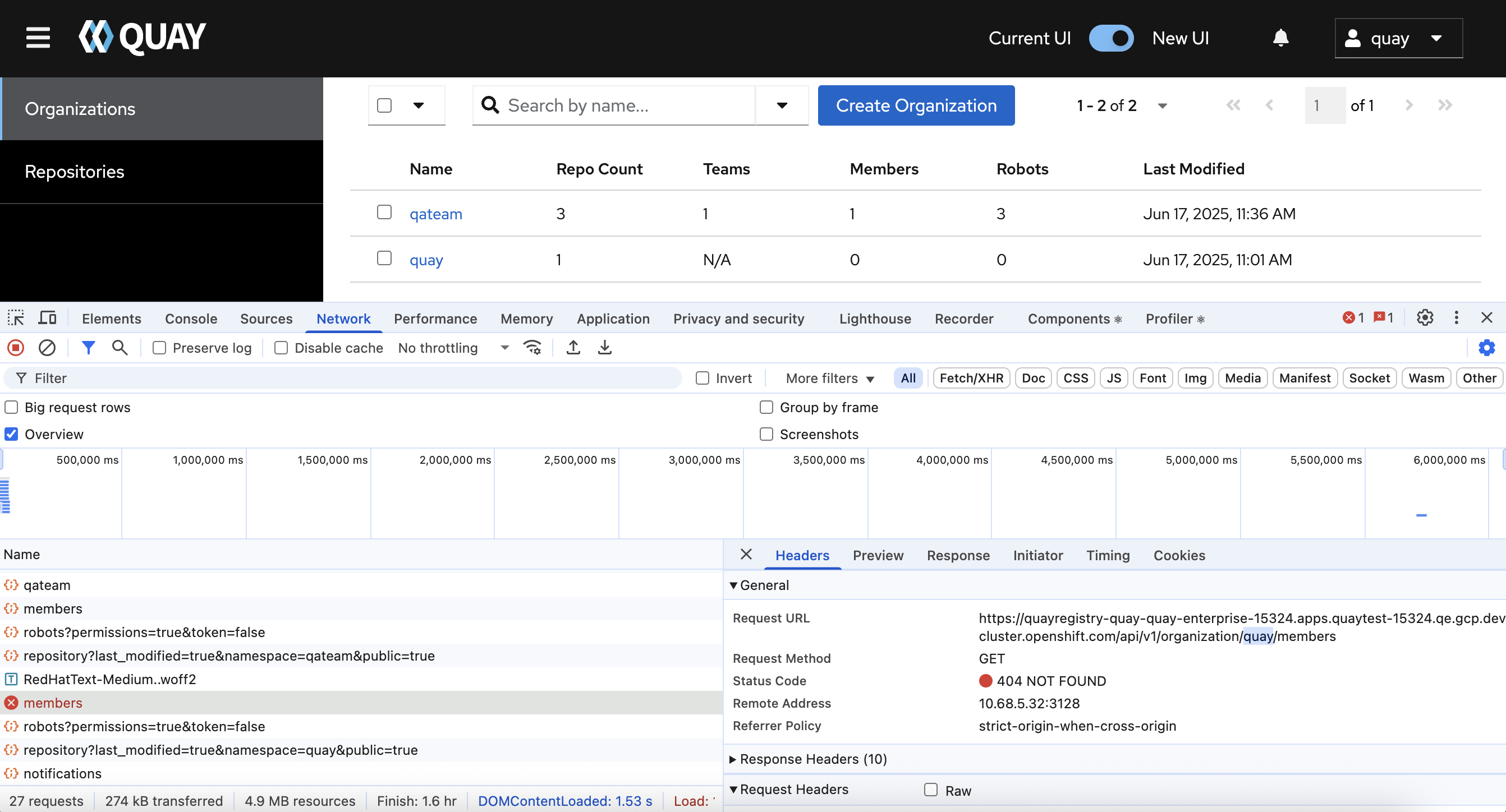
Task: Uncheck the Overview checkbox
Action: [x=12, y=434]
